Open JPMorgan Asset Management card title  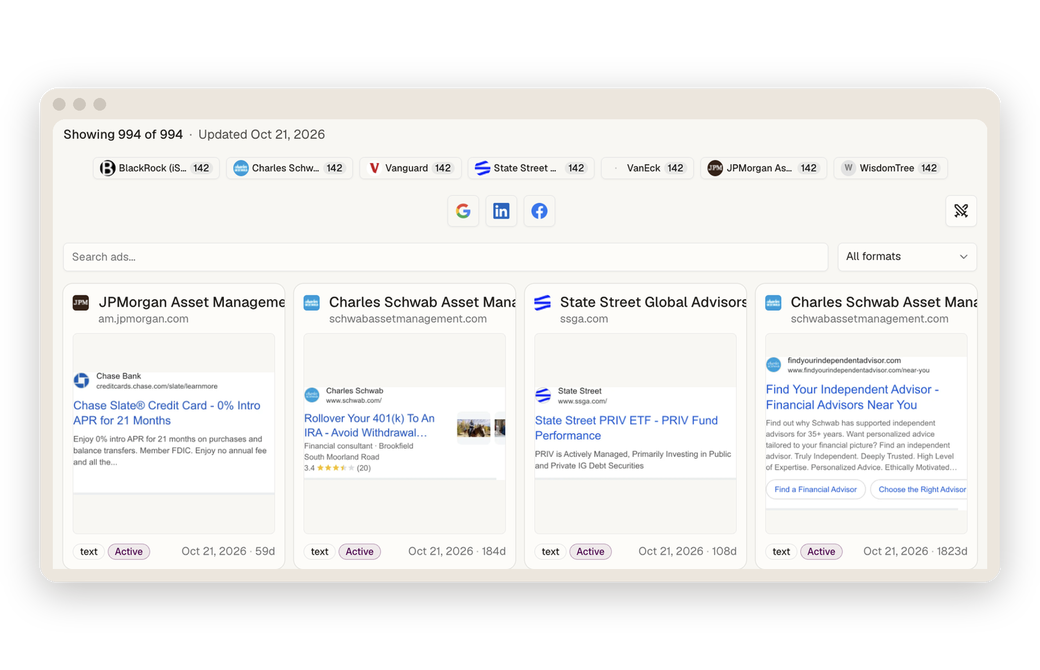[x=192, y=302]
